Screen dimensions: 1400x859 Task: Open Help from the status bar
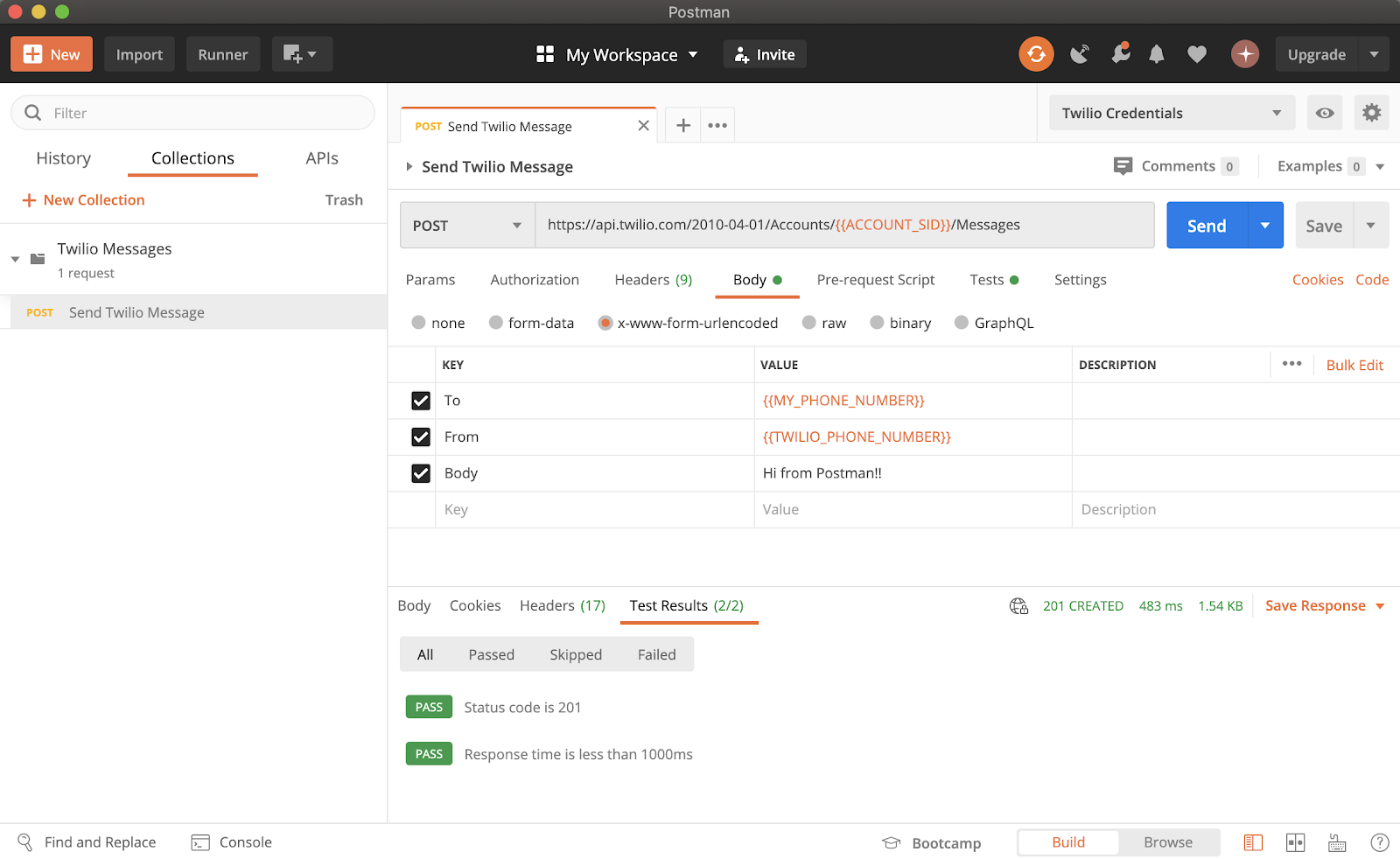(1381, 842)
